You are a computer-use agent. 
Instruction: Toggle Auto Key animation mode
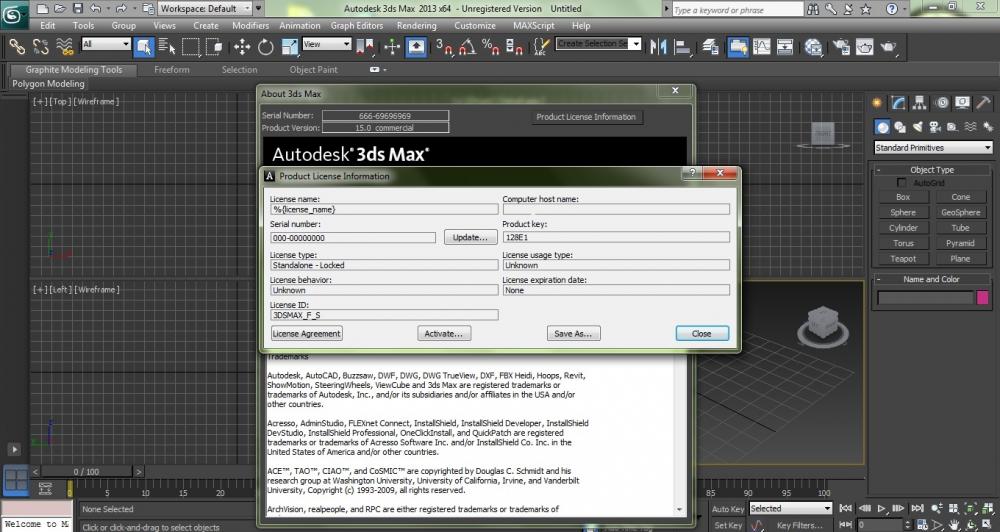[x=728, y=509]
